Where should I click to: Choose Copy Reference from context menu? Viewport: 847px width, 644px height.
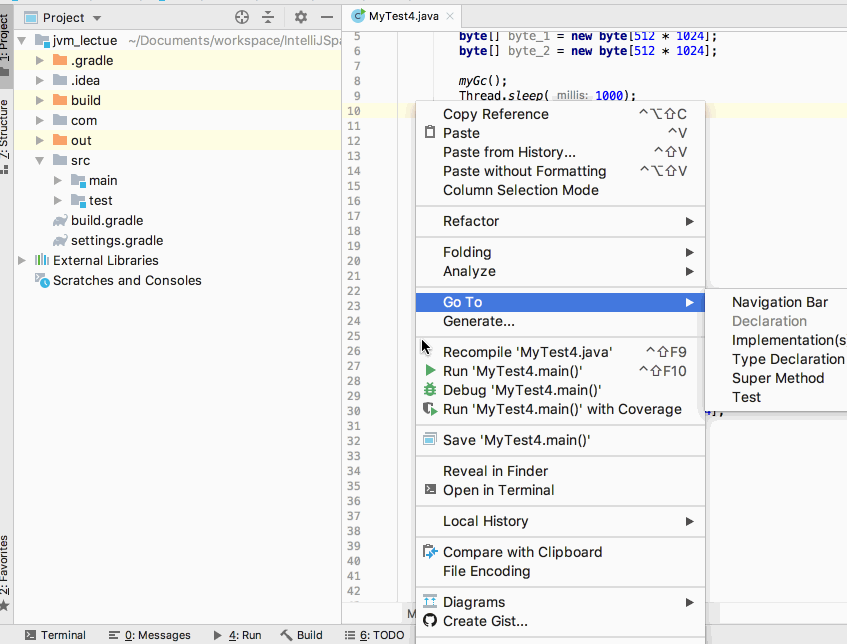(x=560, y=114)
